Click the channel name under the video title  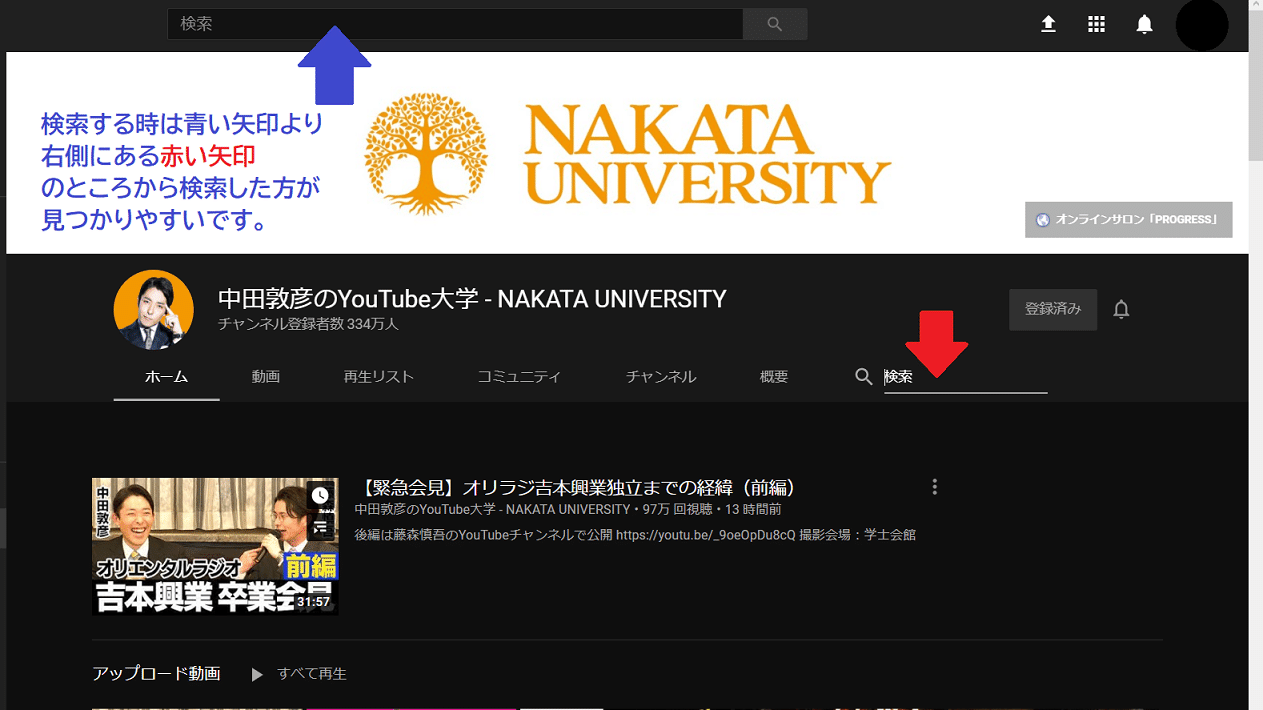(492, 510)
